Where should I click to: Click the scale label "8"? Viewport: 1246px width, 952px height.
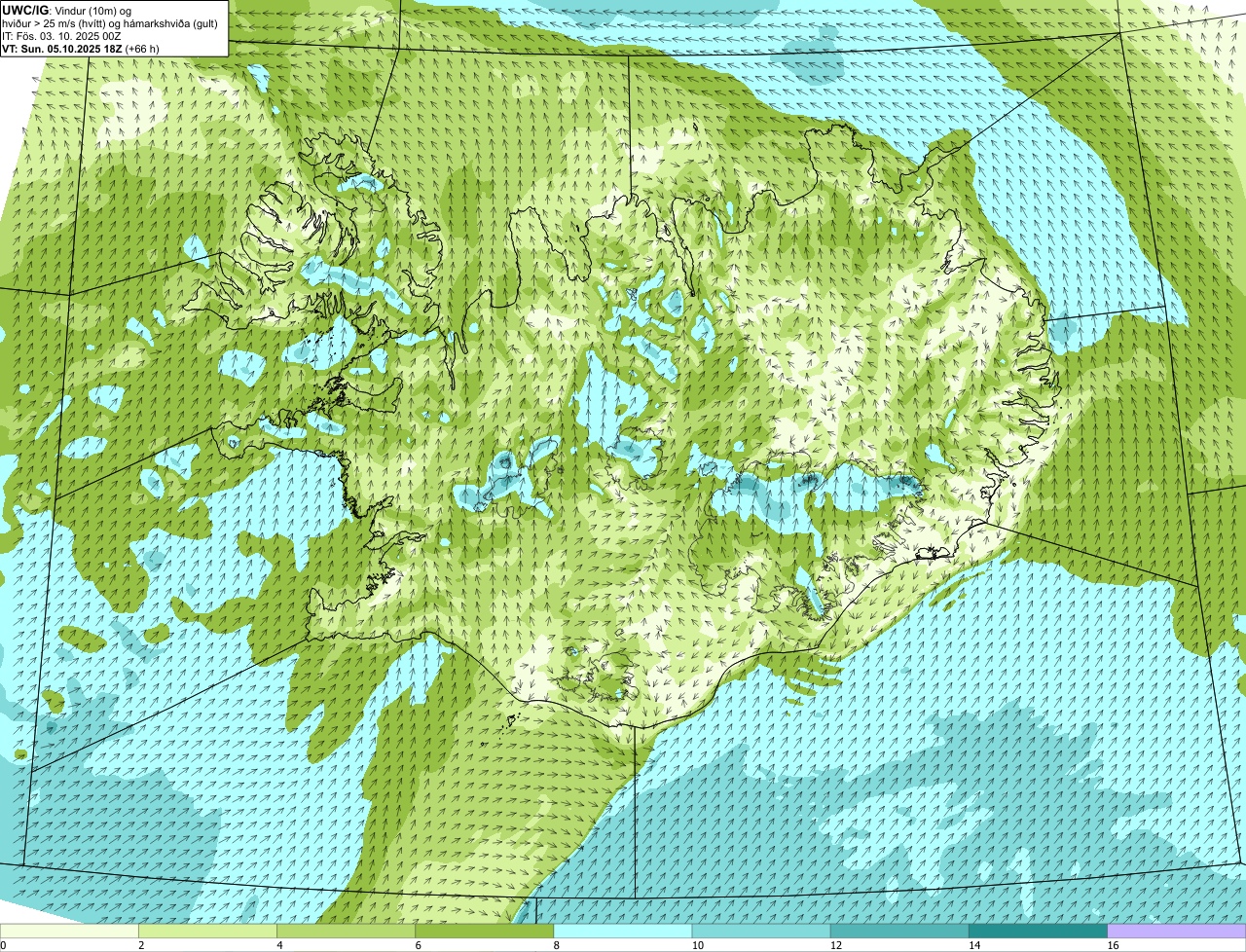556,945
